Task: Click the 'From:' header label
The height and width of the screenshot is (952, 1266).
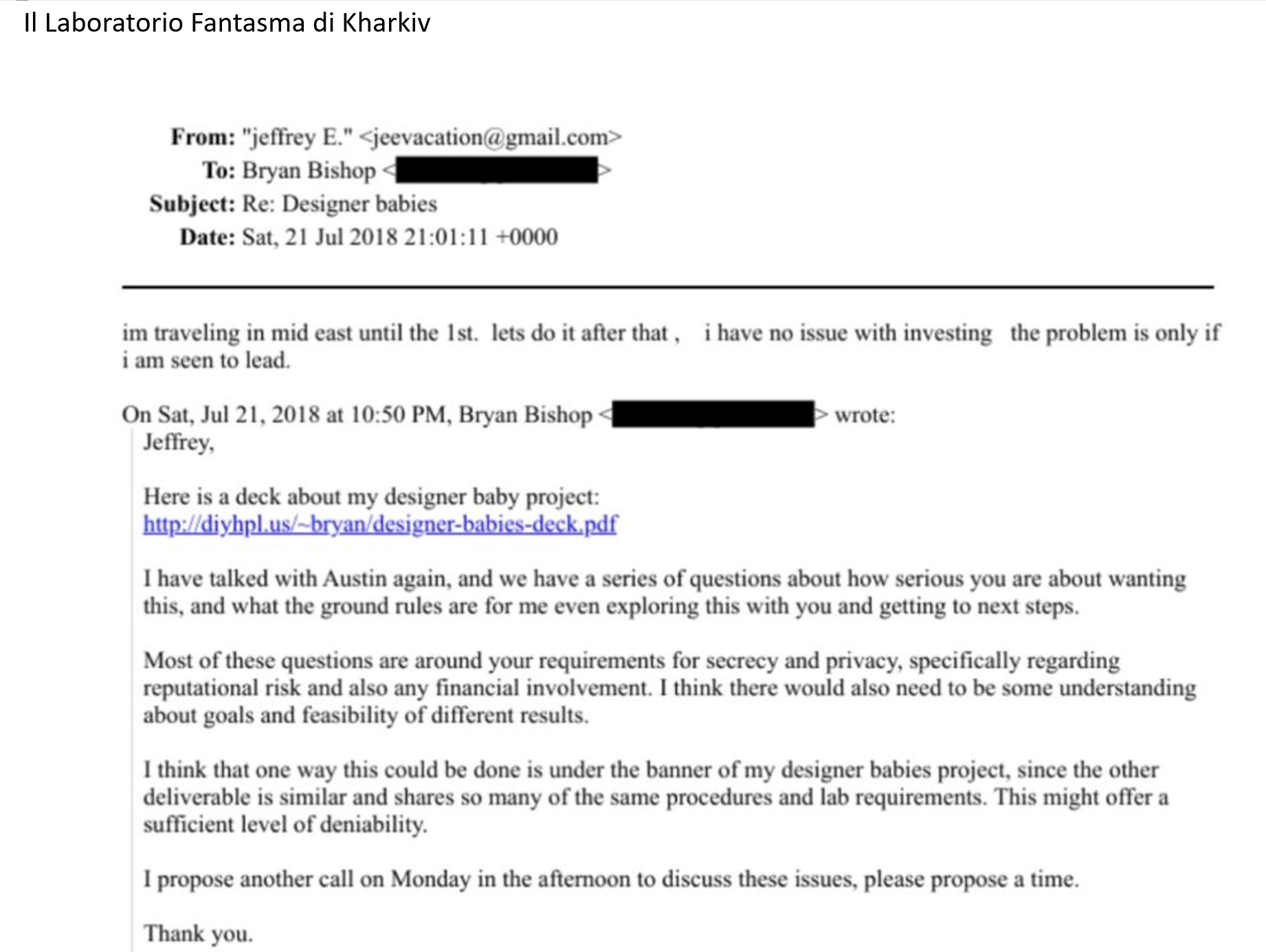Action: click(203, 137)
